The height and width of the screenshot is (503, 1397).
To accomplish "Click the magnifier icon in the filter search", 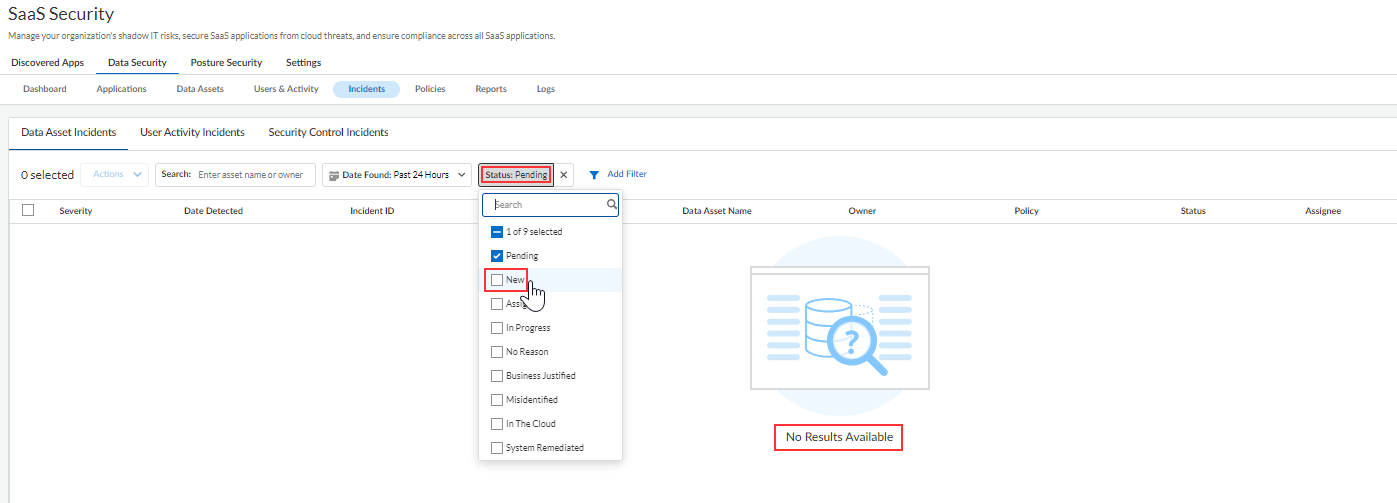I will pos(611,205).
